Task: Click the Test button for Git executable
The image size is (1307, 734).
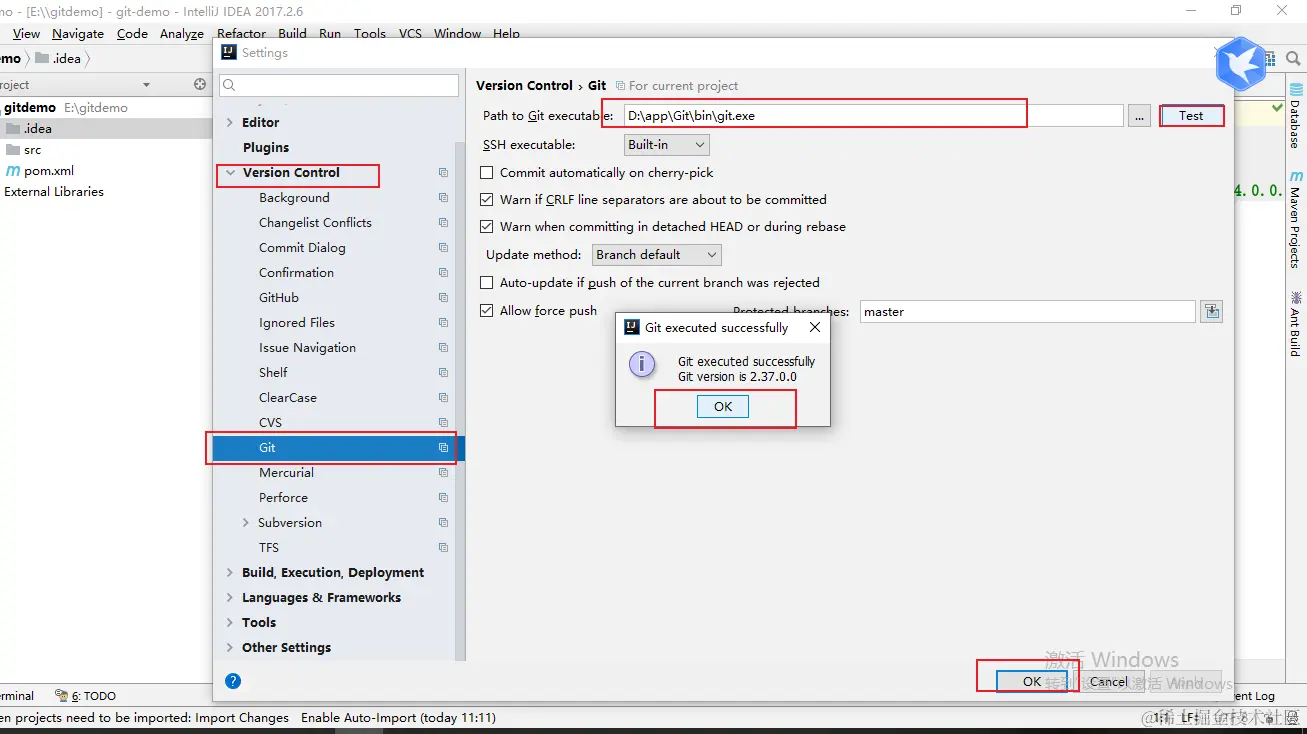Action: [1191, 116]
